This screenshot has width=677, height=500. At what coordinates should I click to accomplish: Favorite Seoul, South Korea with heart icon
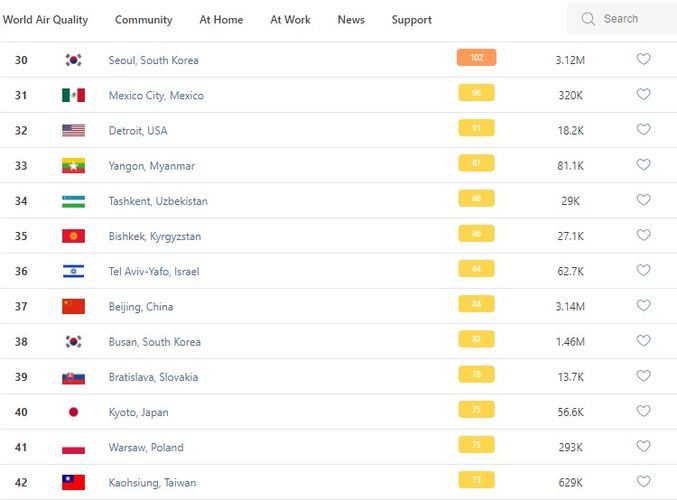click(x=643, y=59)
